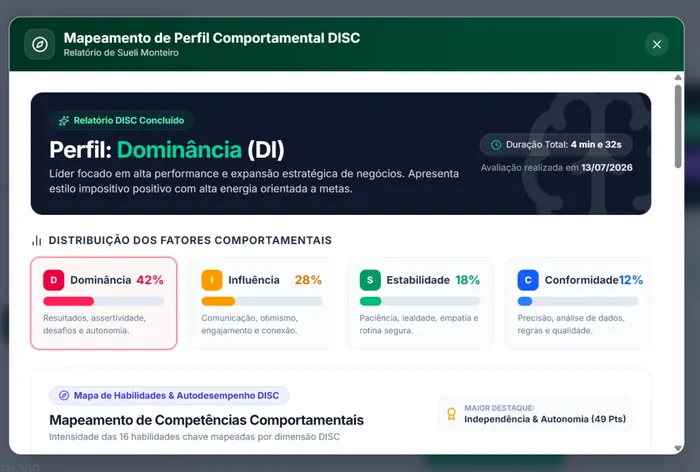The width and height of the screenshot is (700, 472).
Task: Click the 42% value on Dominância
Action: [150, 280]
